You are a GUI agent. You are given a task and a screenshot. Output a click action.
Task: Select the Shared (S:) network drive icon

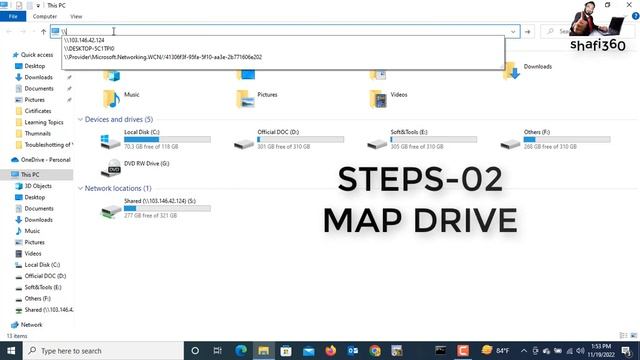[111, 211]
